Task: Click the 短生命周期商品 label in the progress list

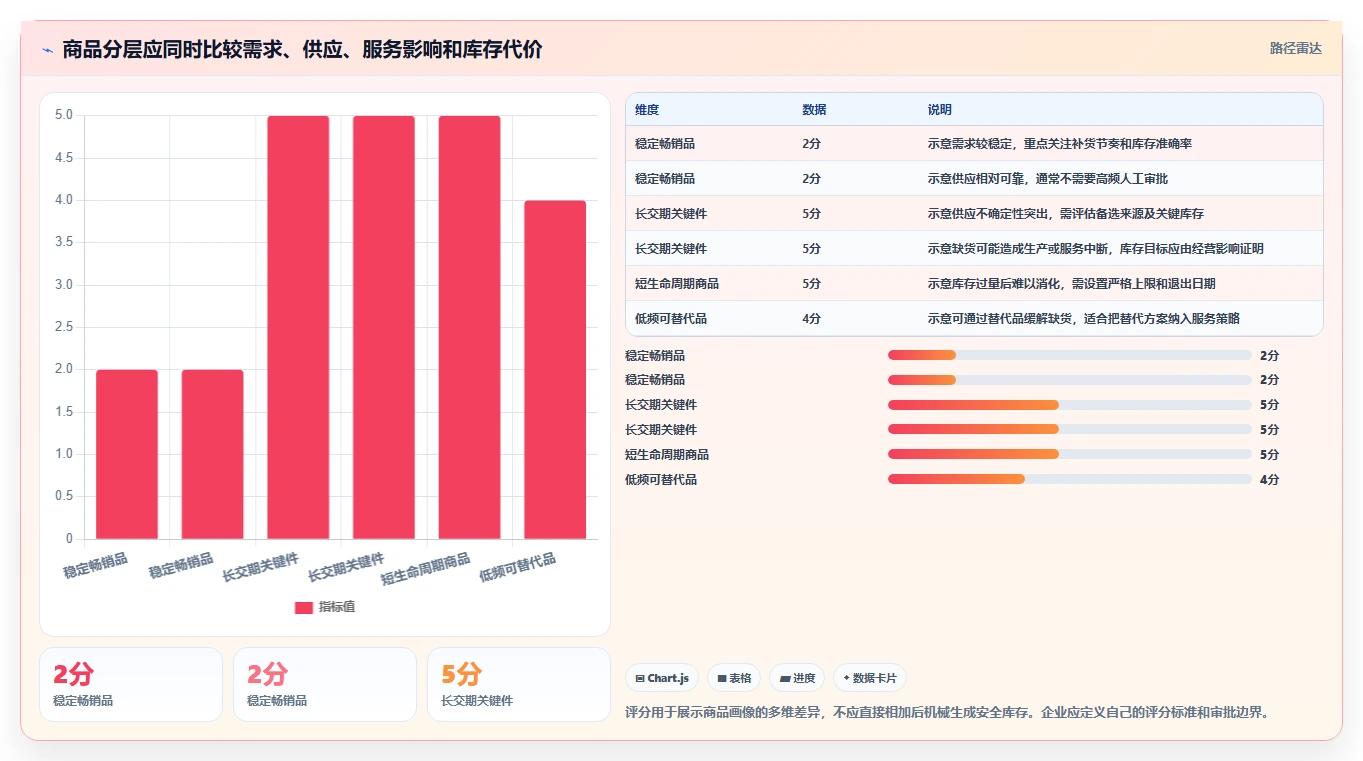Action: [x=667, y=454]
